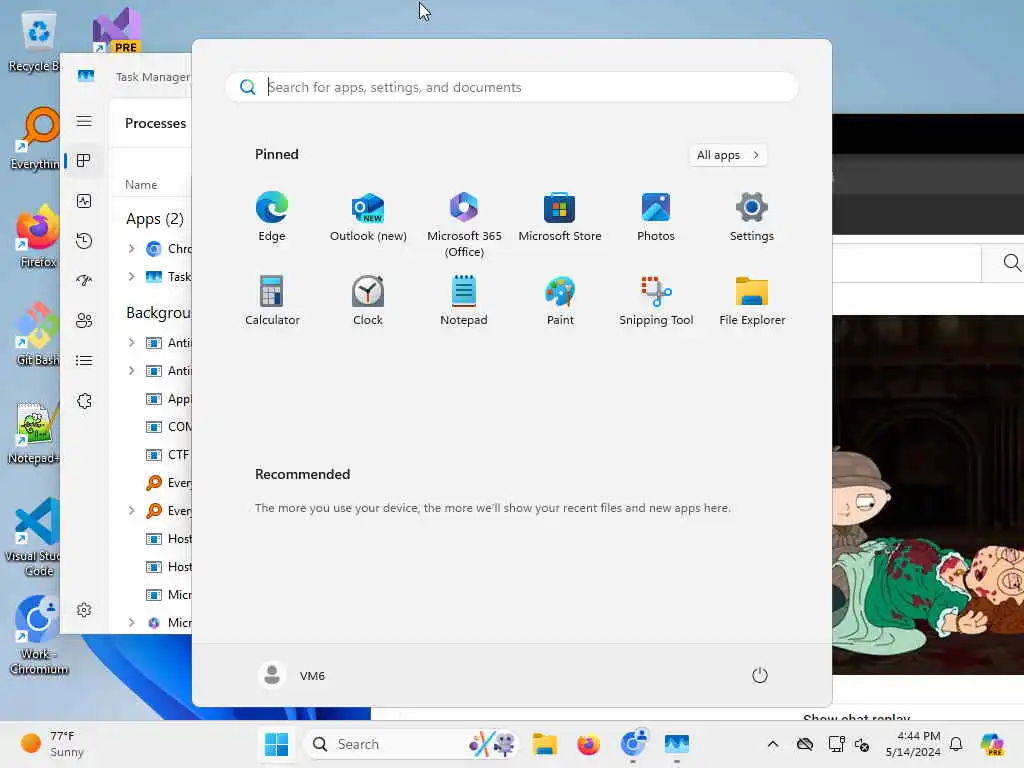The width and height of the screenshot is (1024, 768).
Task: Open Task Manager Performance page icon
Action: tap(84, 201)
